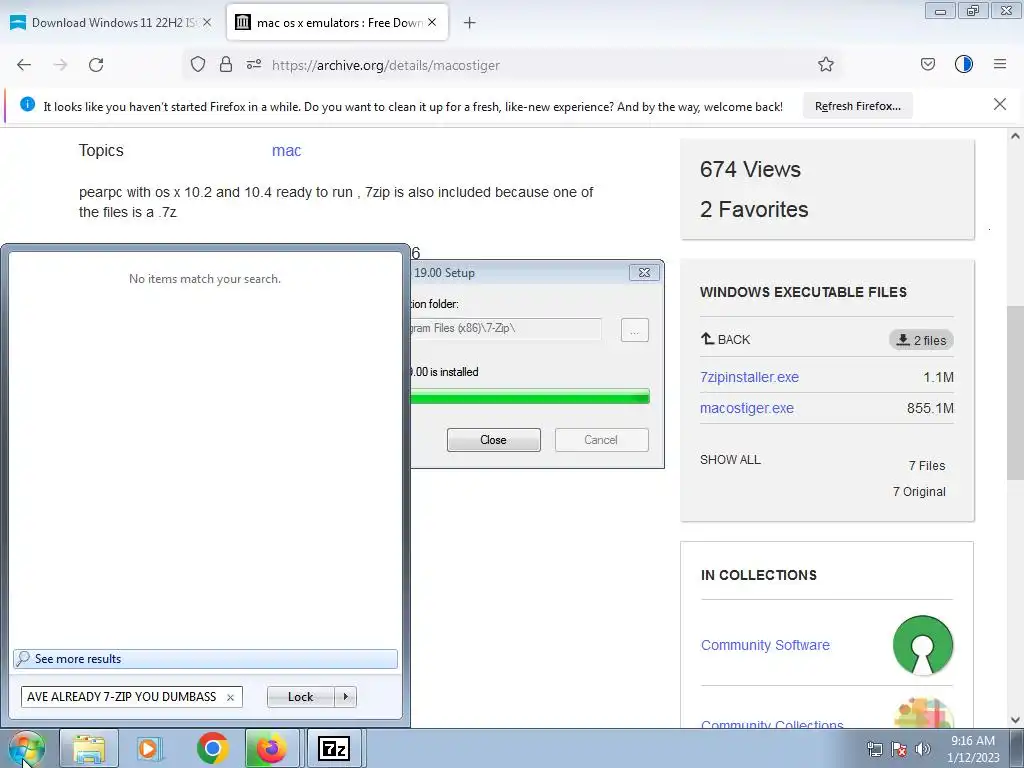Click the BACK link in files panel
The width and height of the screenshot is (1024, 768).
pos(726,339)
